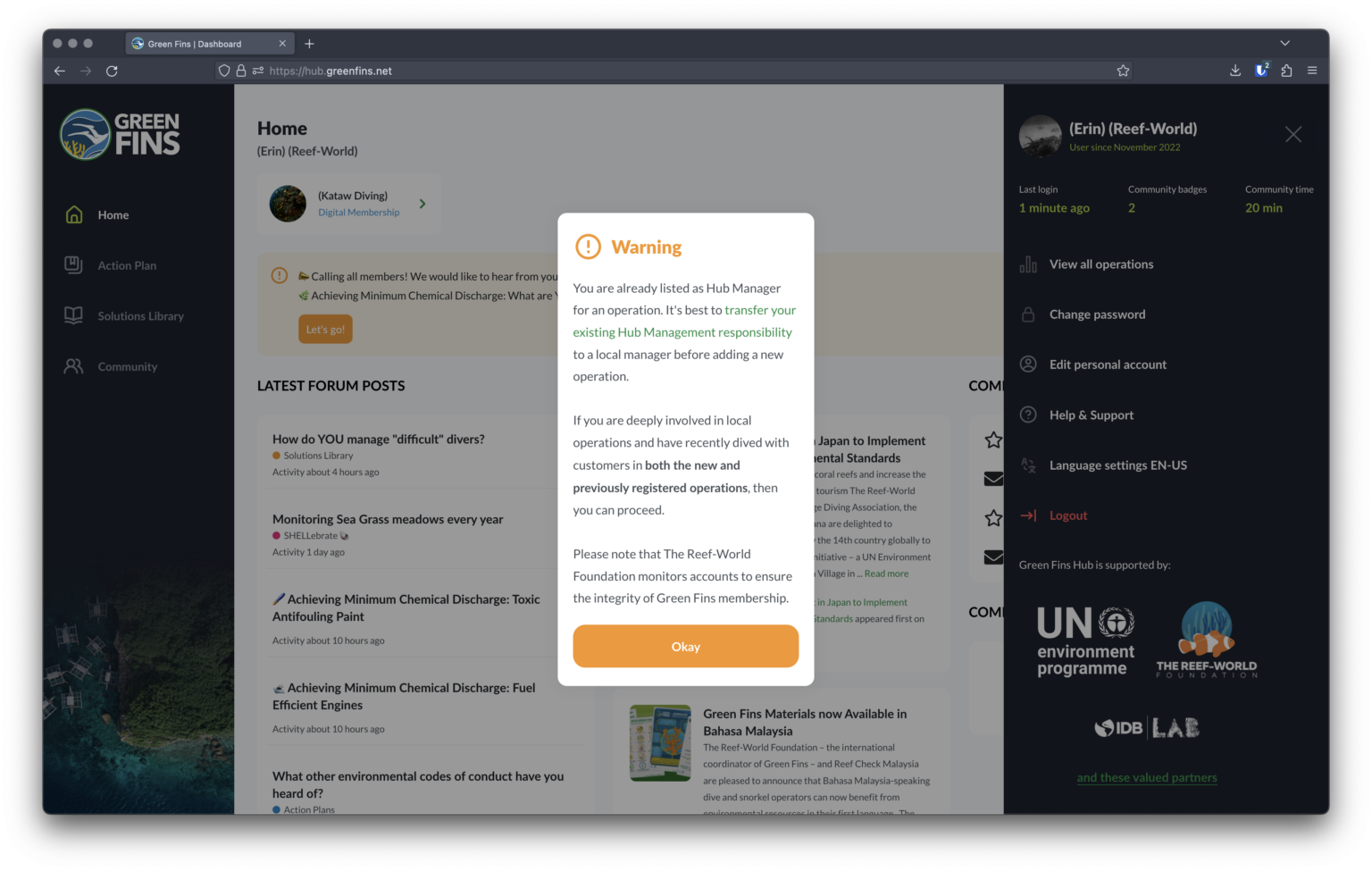Open browser tab list dropdown arrow
The height and width of the screenshot is (871, 1372).
1284,43
